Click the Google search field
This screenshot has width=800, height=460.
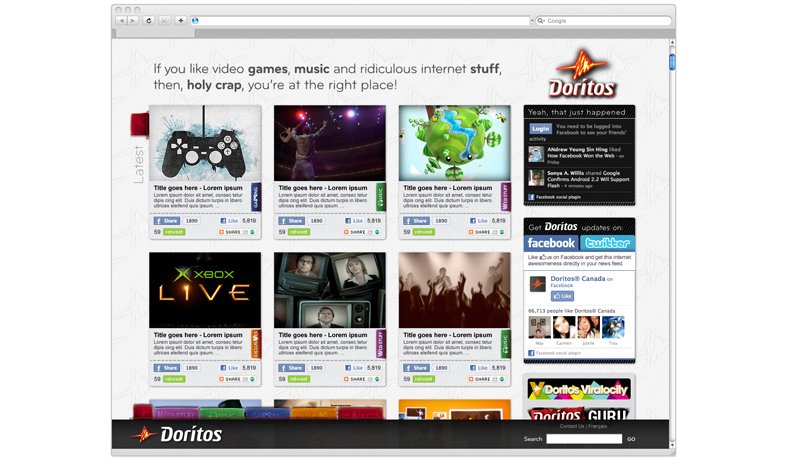(x=603, y=21)
